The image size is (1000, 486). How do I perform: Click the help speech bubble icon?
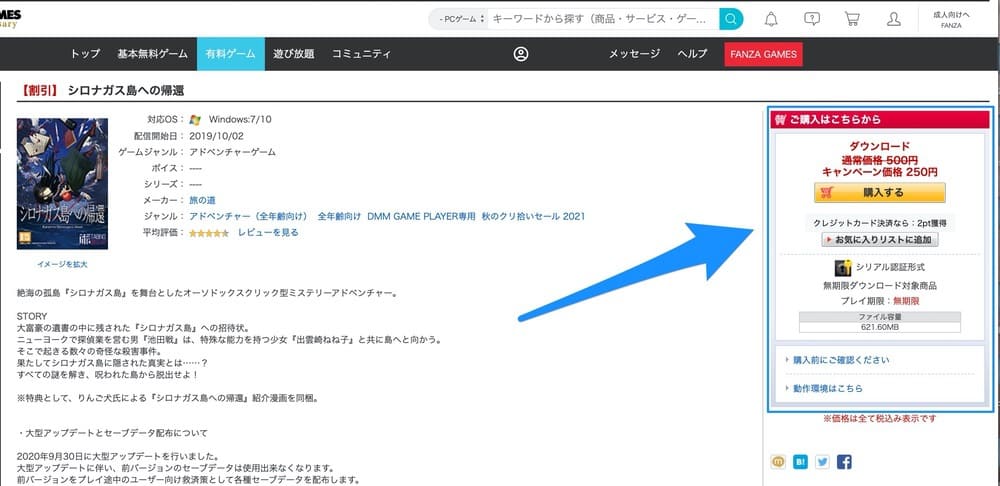(812, 19)
